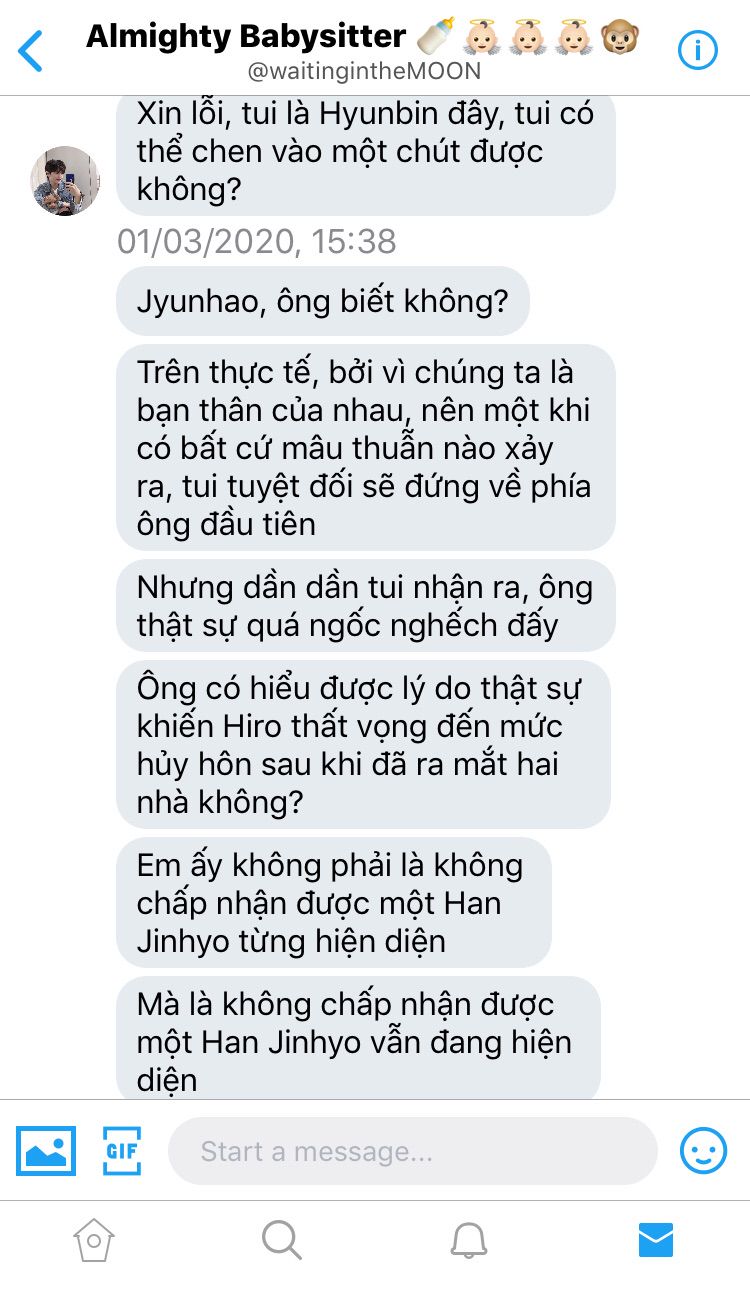Tap the 'Nhưng dần dần tui nhận ra' bubble
This screenshot has width=750, height=1301.
(366, 606)
